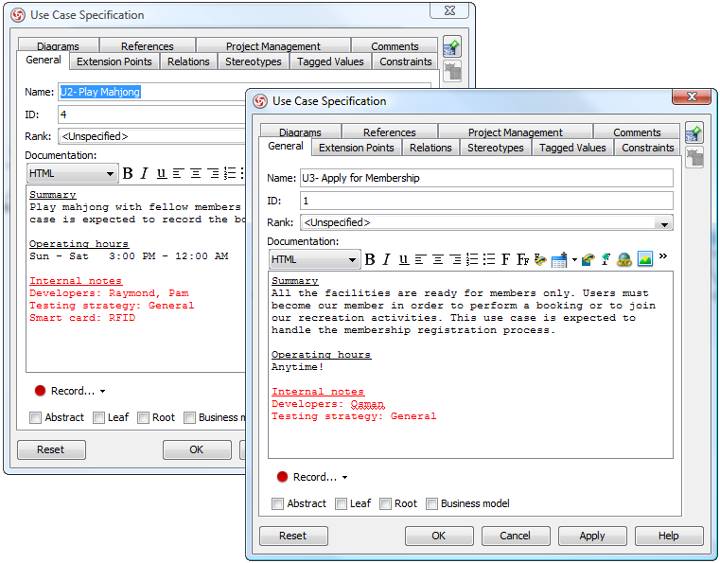This screenshot has width=720, height=563.
Task: Open font size Ff icon
Action: (523, 259)
